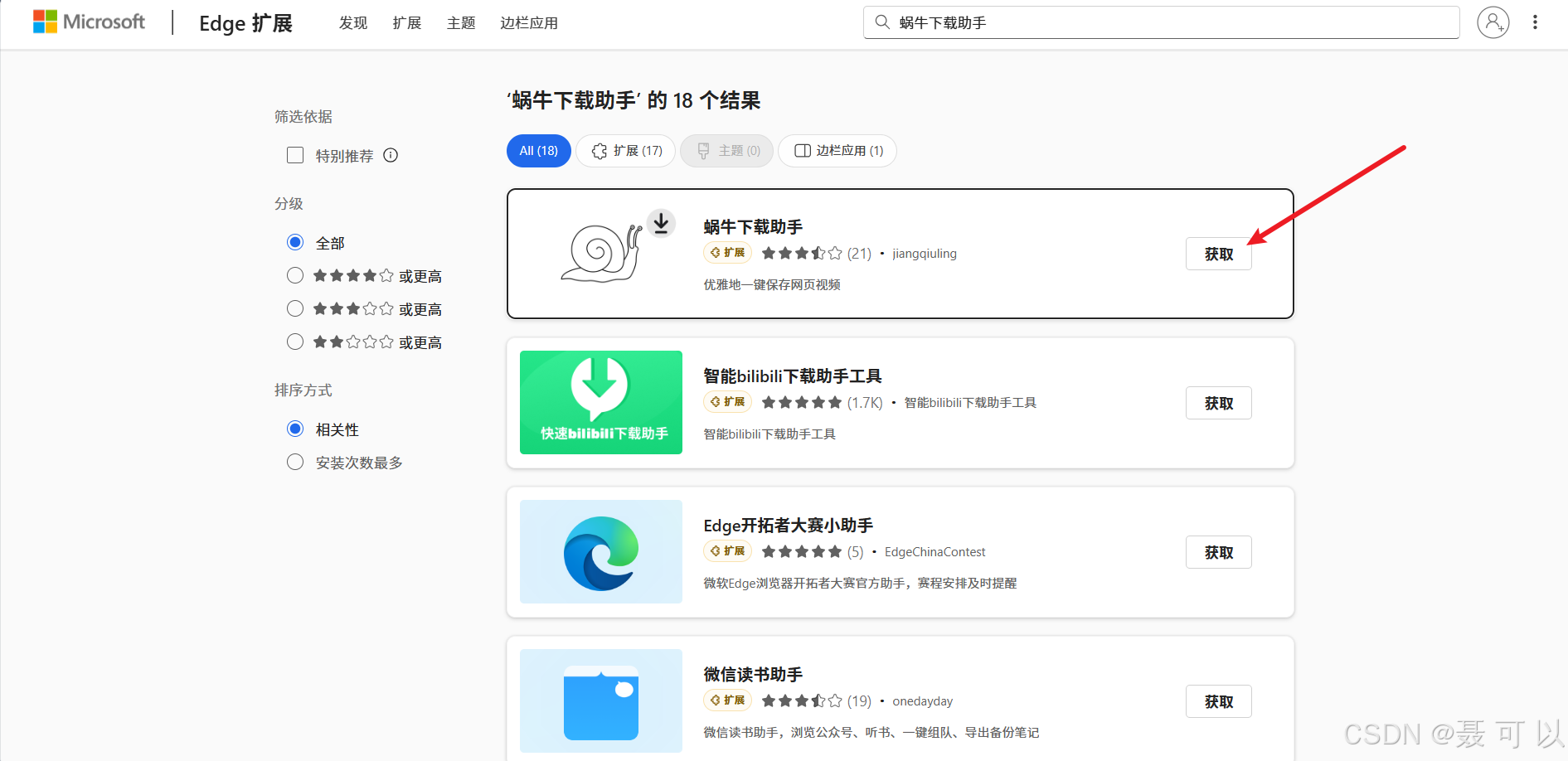This screenshot has height=761, width=1568.
Task: Click the 扩展 badge under 智能bilibili下载助手工具
Action: (727, 402)
